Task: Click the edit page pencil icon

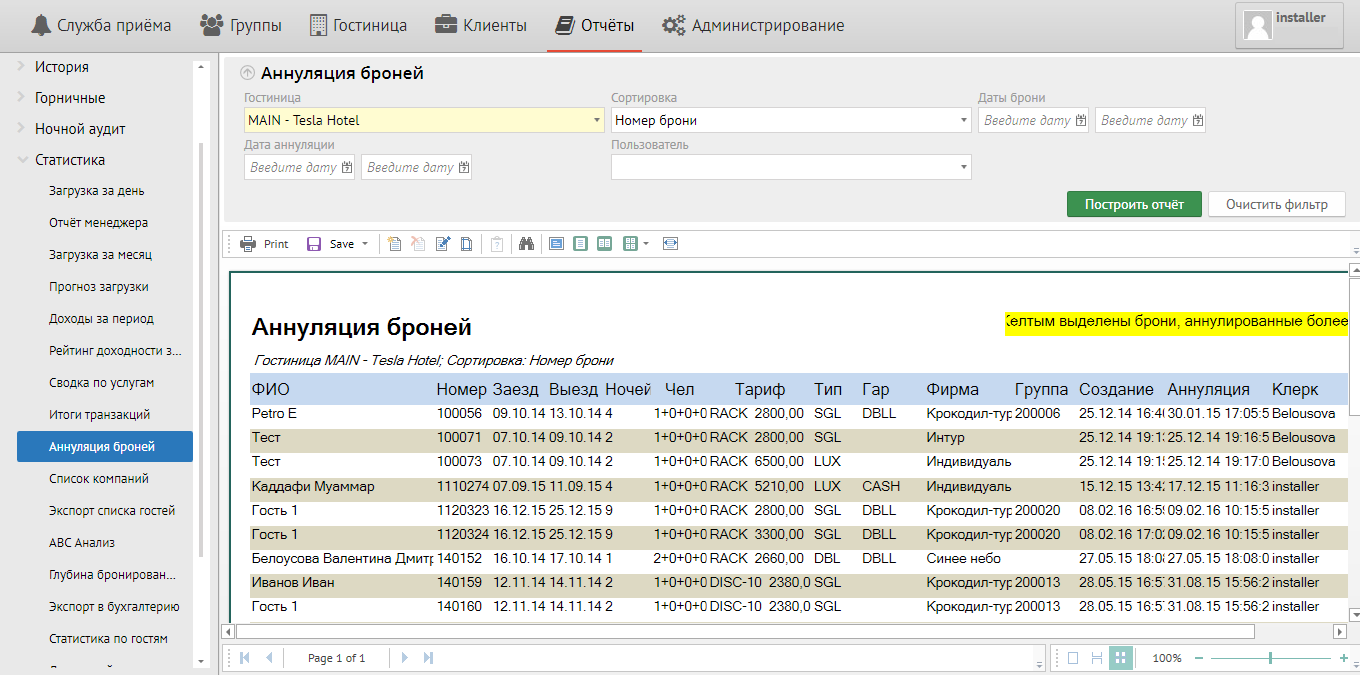Action: 443,244
